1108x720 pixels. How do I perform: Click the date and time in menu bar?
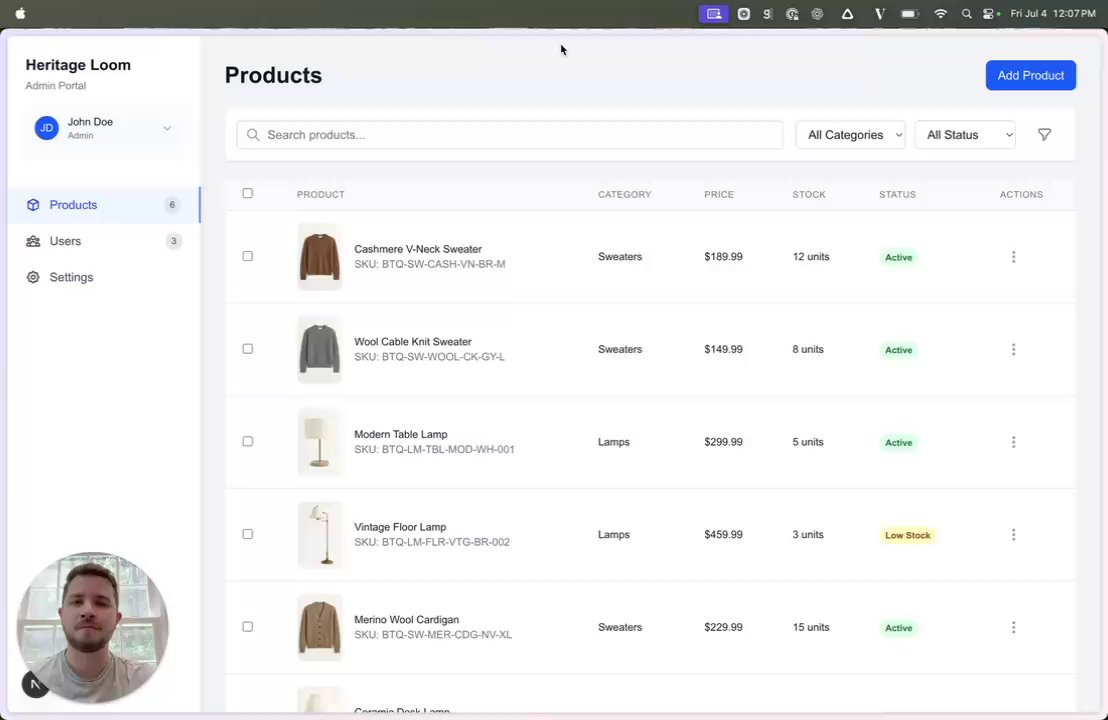[1052, 13]
